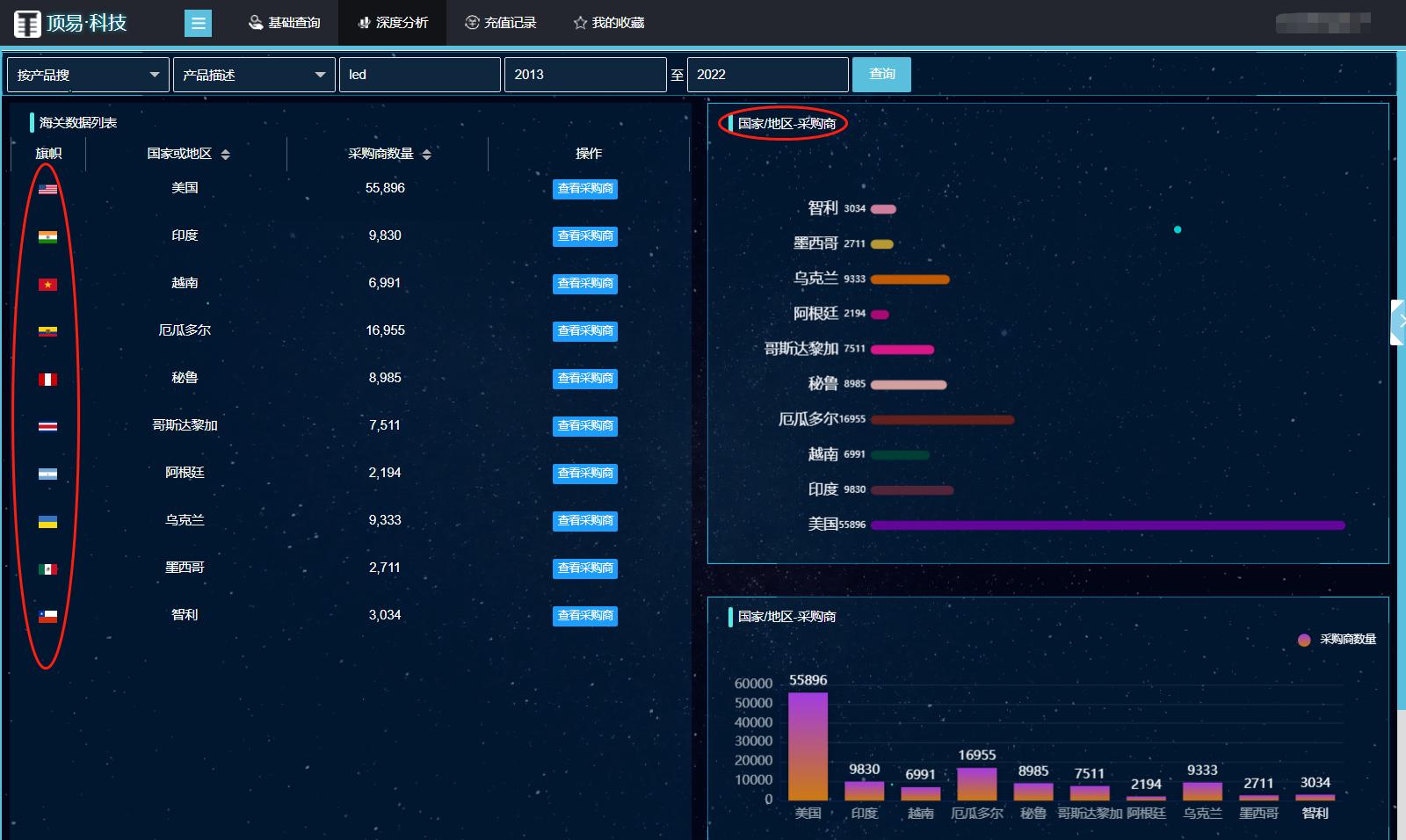The width and height of the screenshot is (1406, 840).
Task: View buyers for 哥斯达黎加 row
Action: [585, 426]
